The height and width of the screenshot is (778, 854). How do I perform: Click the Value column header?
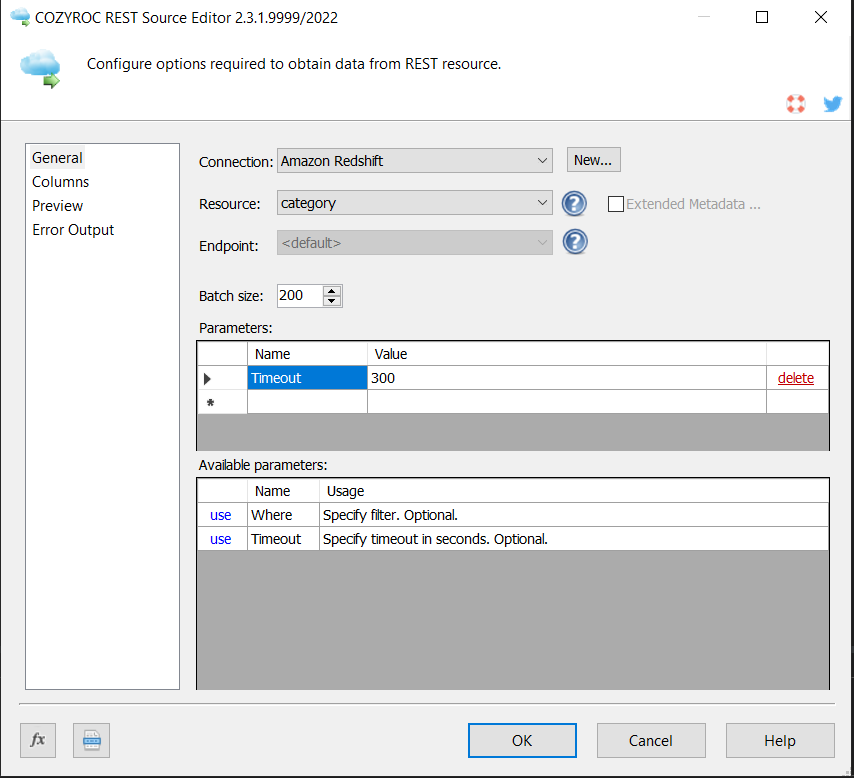click(567, 354)
